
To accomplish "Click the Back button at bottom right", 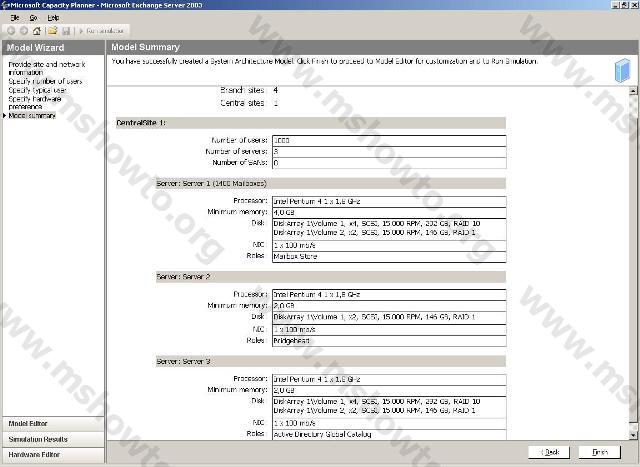I will pos(551,452).
